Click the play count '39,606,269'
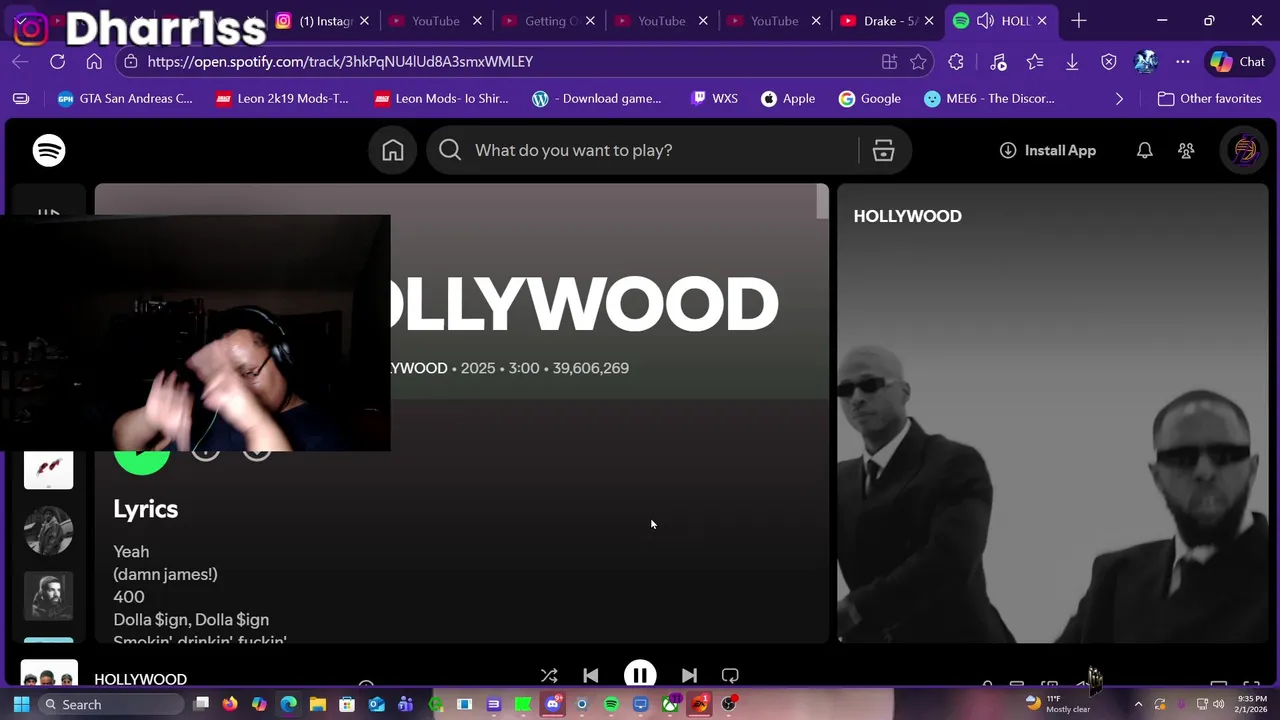Screen dimensions: 1280x720 590,368
